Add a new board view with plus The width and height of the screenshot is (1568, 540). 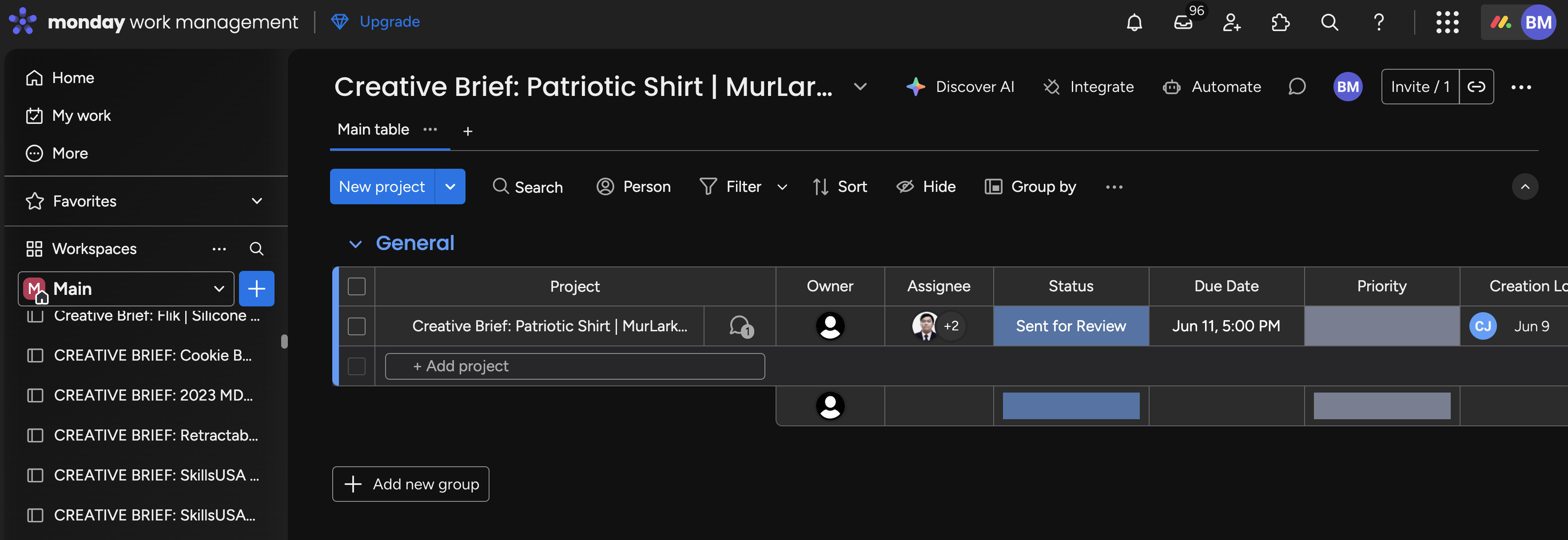(x=467, y=131)
